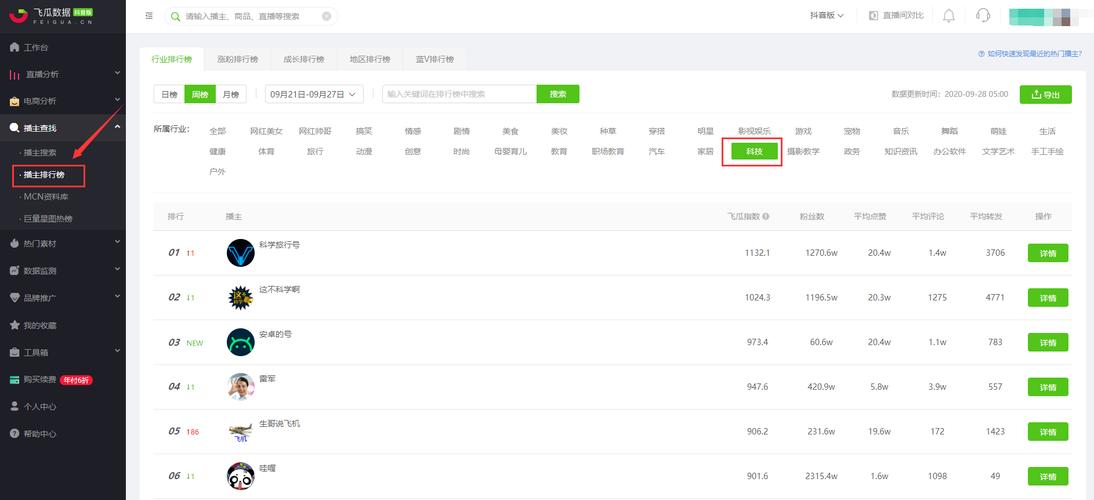Click the notification bell icon
Screen dimensions: 1094x500
click(948, 16)
